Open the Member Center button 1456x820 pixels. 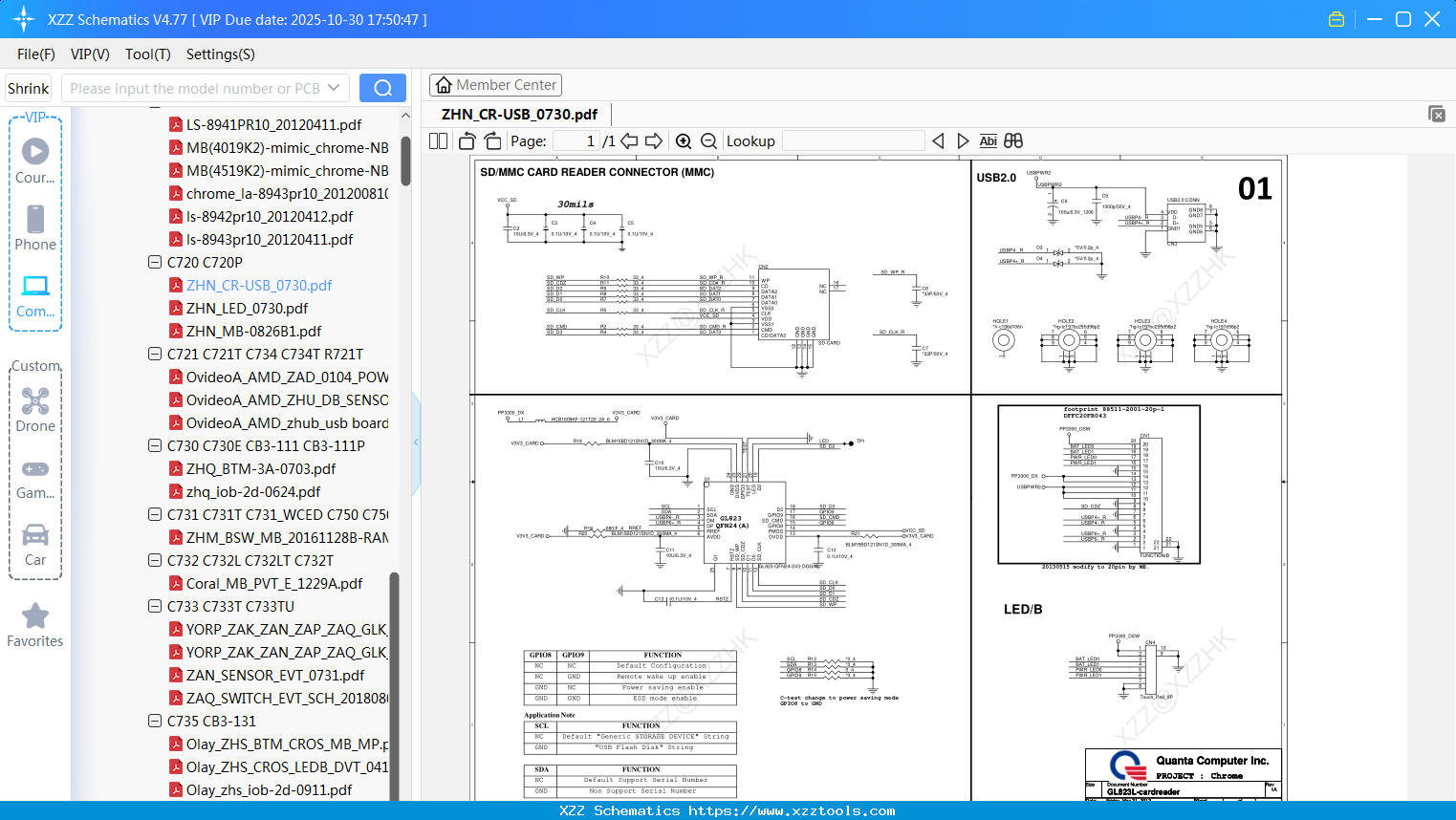click(495, 85)
